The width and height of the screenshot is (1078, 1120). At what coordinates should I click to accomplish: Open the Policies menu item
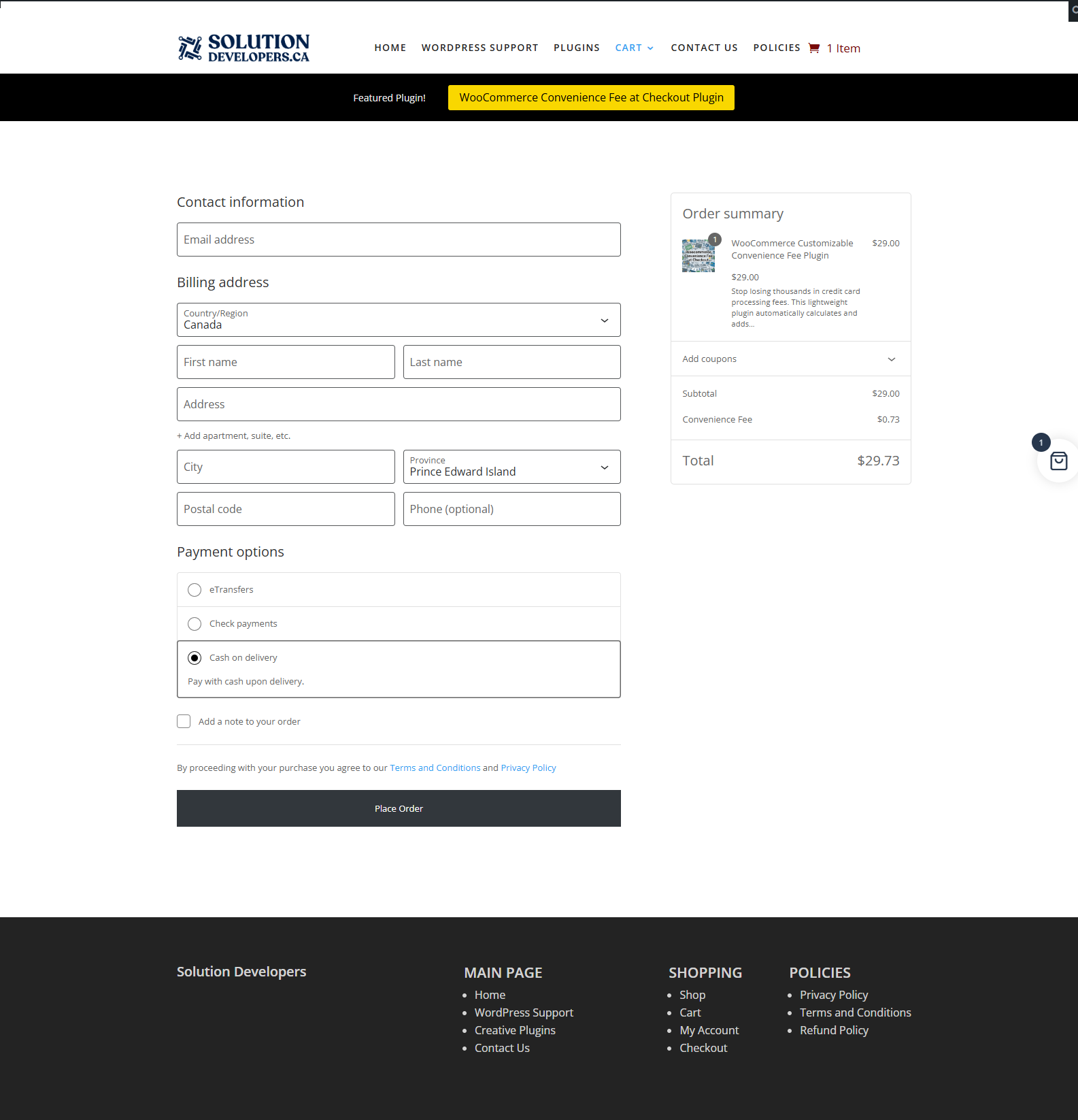click(777, 48)
